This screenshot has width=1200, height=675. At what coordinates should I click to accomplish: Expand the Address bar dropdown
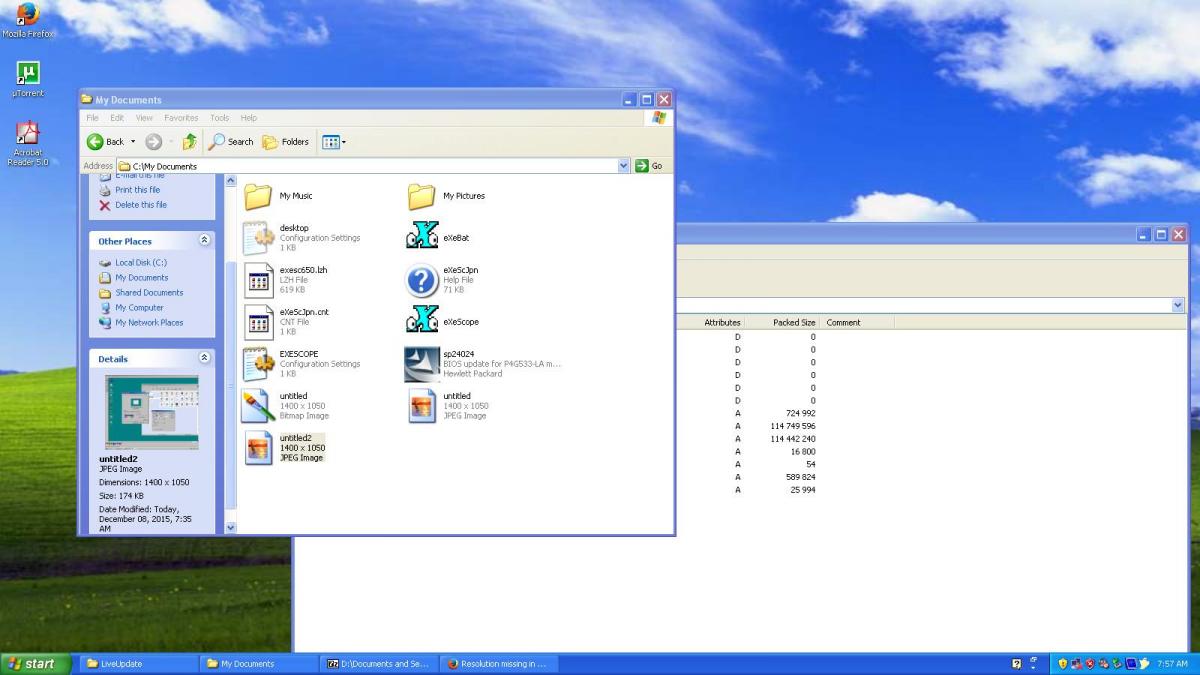pos(624,166)
